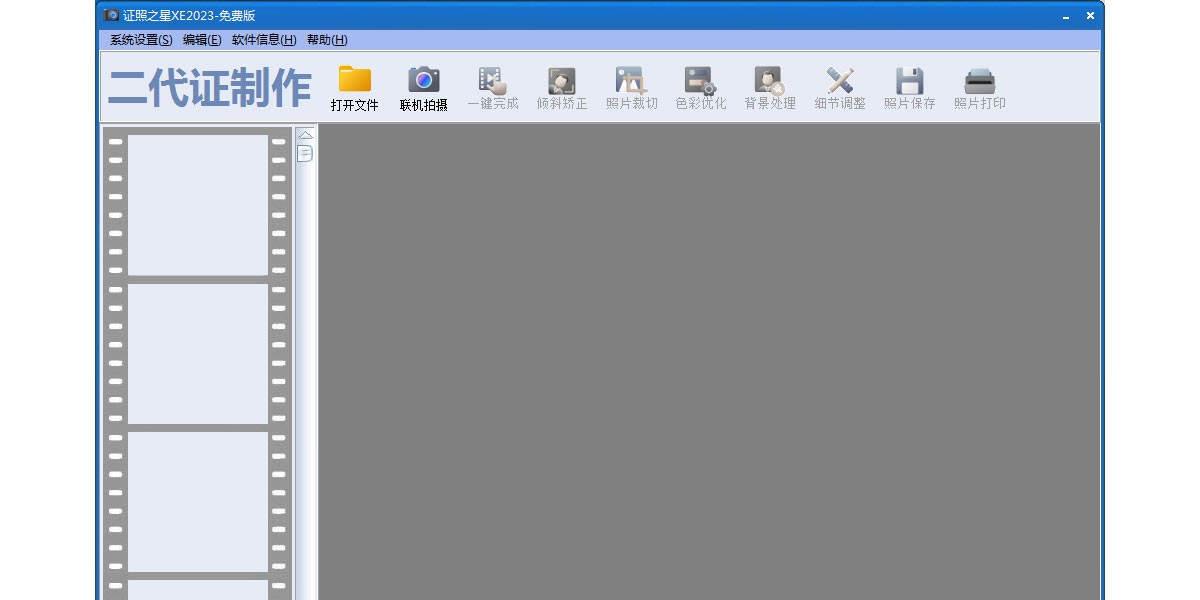
Task: Start 联机拍摄 camera capture
Action: tap(423, 80)
